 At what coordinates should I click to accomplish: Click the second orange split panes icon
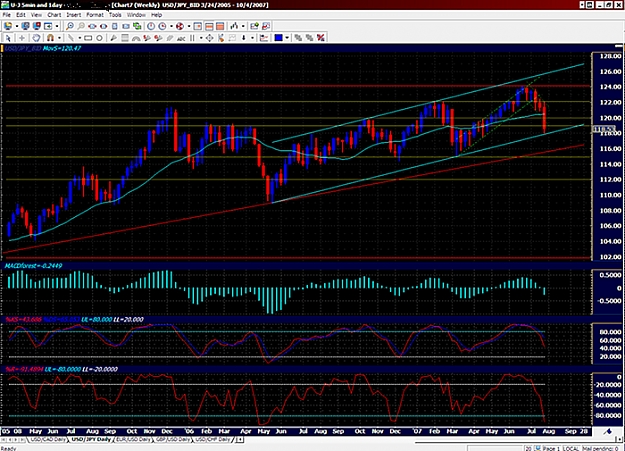pos(220,26)
